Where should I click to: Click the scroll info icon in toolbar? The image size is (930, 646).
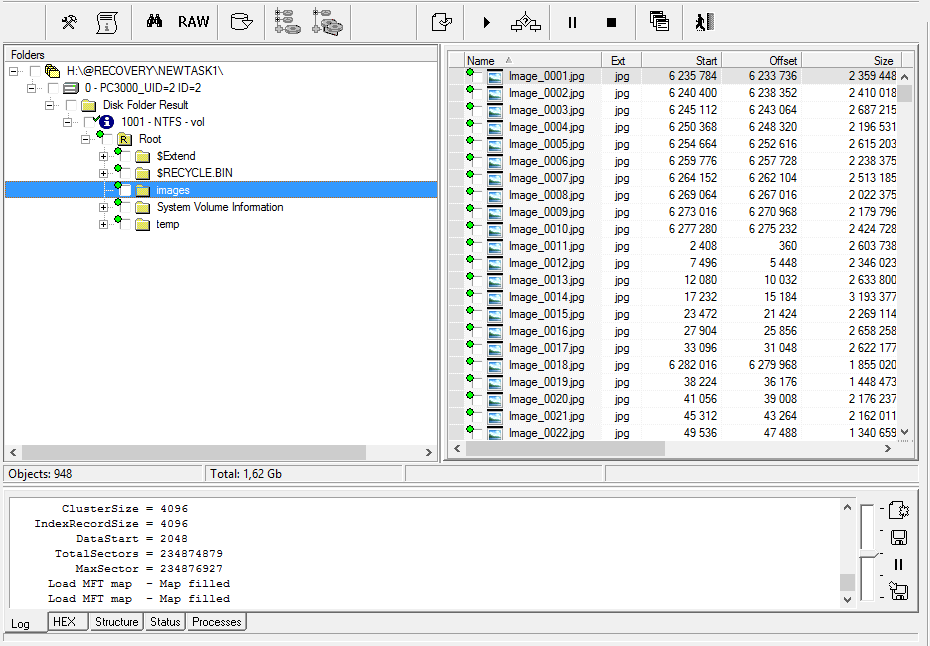pos(106,22)
